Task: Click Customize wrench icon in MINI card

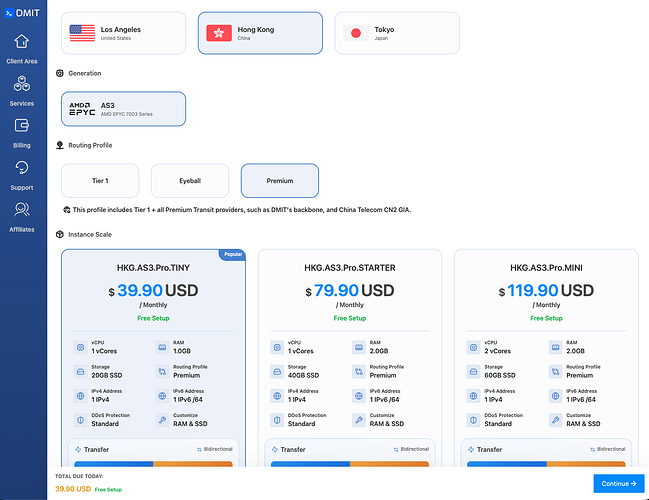Action: (x=555, y=420)
